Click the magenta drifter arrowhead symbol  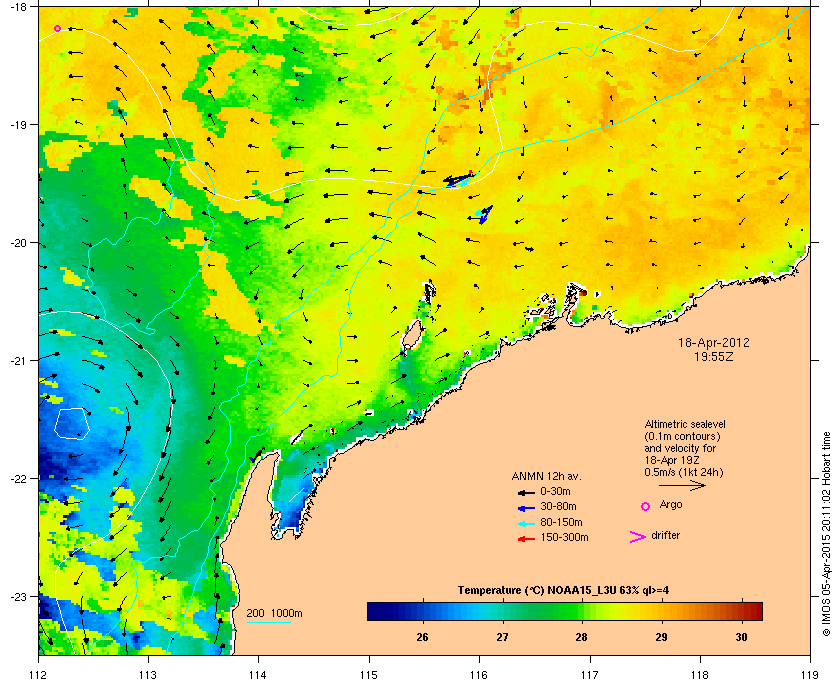(x=638, y=537)
